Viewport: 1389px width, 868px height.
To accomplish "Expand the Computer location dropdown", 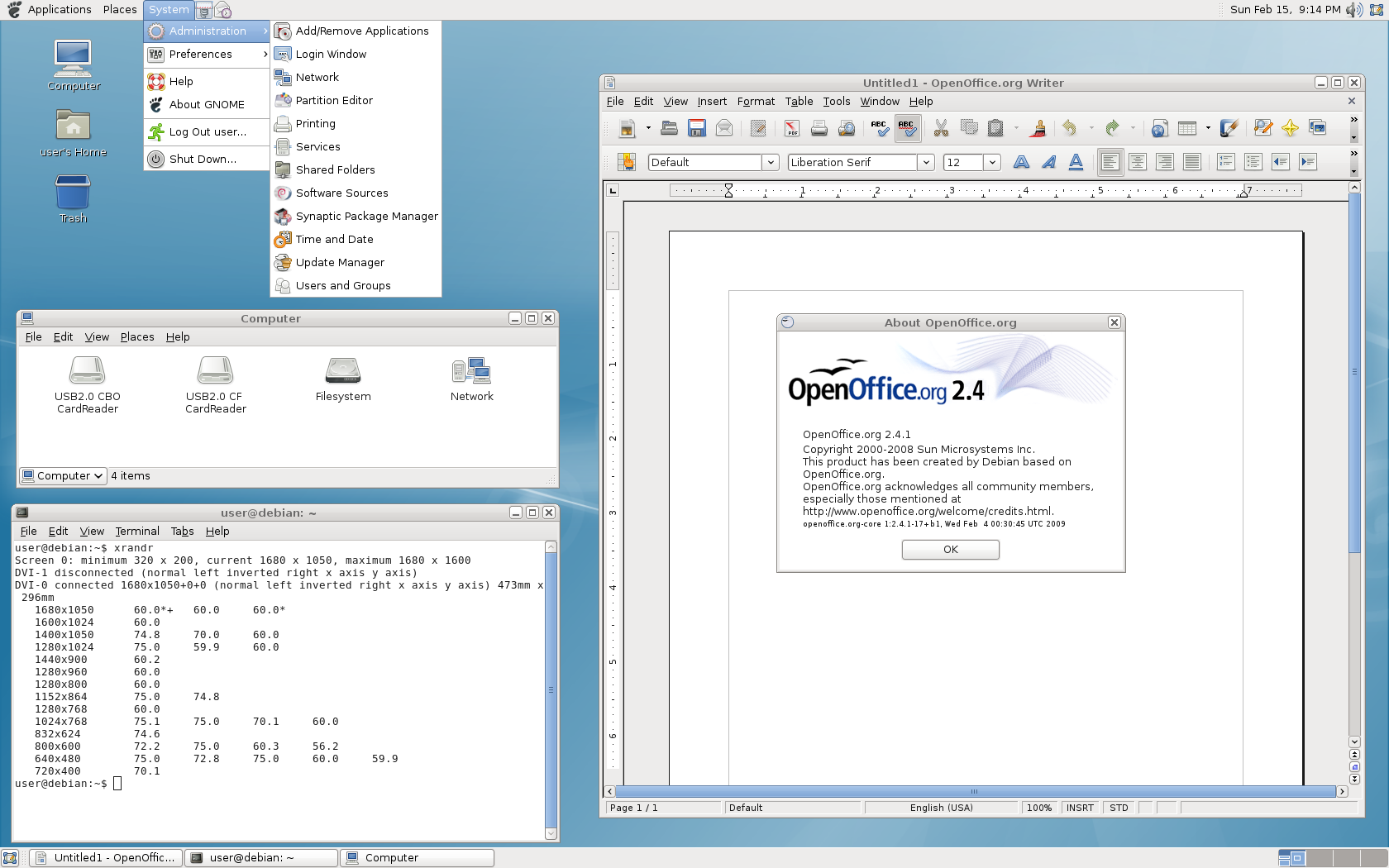I will (63, 476).
